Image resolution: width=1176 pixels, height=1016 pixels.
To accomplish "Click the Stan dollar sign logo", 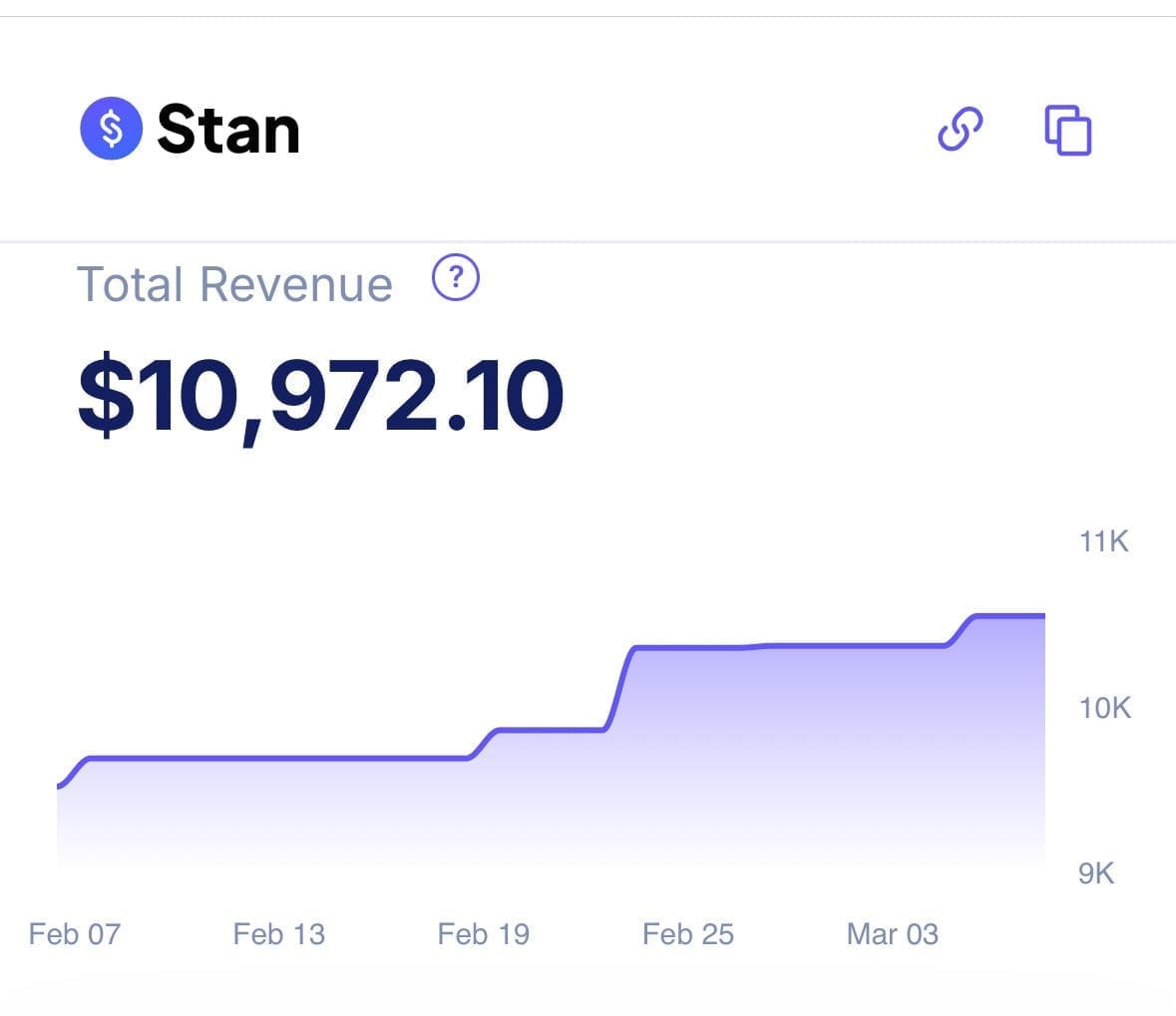I will tap(111, 129).
